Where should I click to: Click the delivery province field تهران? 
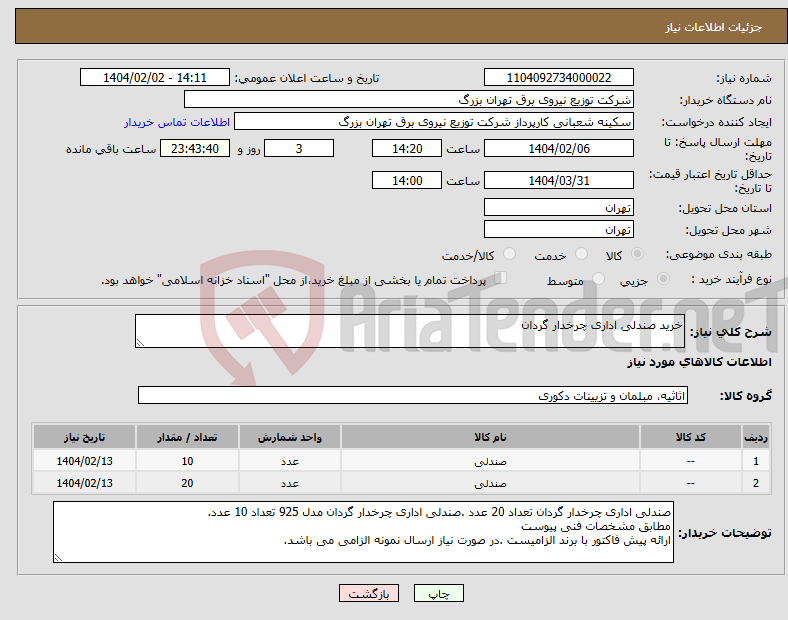558,208
